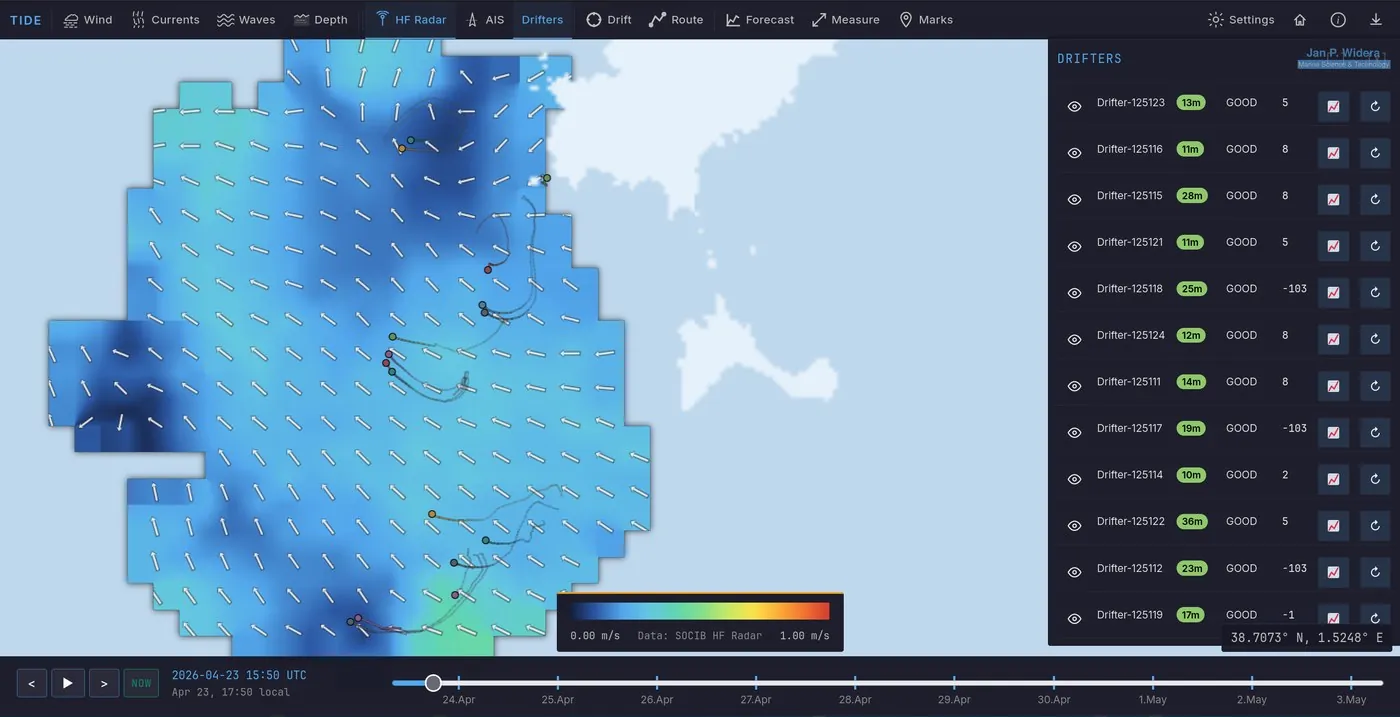The height and width of the screenshot is (717, 1400).
Task: Open chart for Drifter-125118
Action: 1333,293
